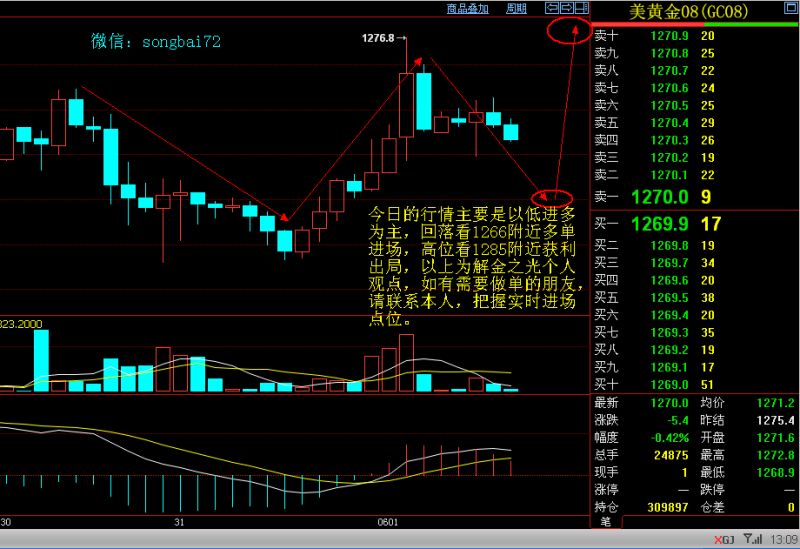The height and width of the screenshot is (549, 800).
Task: Click the clock showing 13:09
Action: point(784,539)
